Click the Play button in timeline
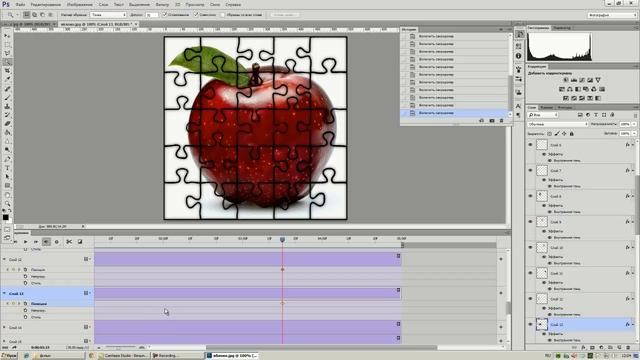640x360 pixels. tap(25, 242)
